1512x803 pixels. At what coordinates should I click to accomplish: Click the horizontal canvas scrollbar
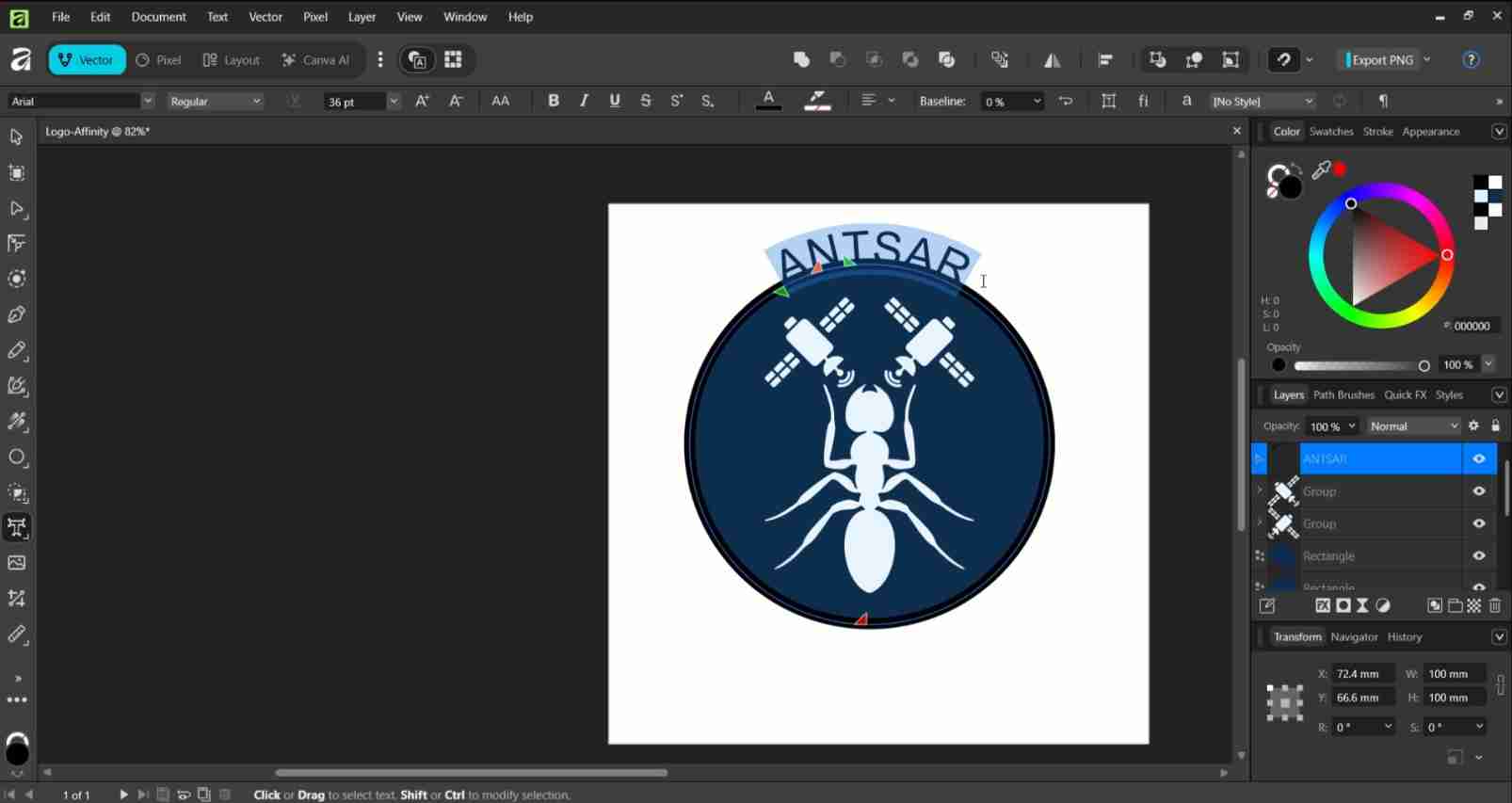pos(471,773)
